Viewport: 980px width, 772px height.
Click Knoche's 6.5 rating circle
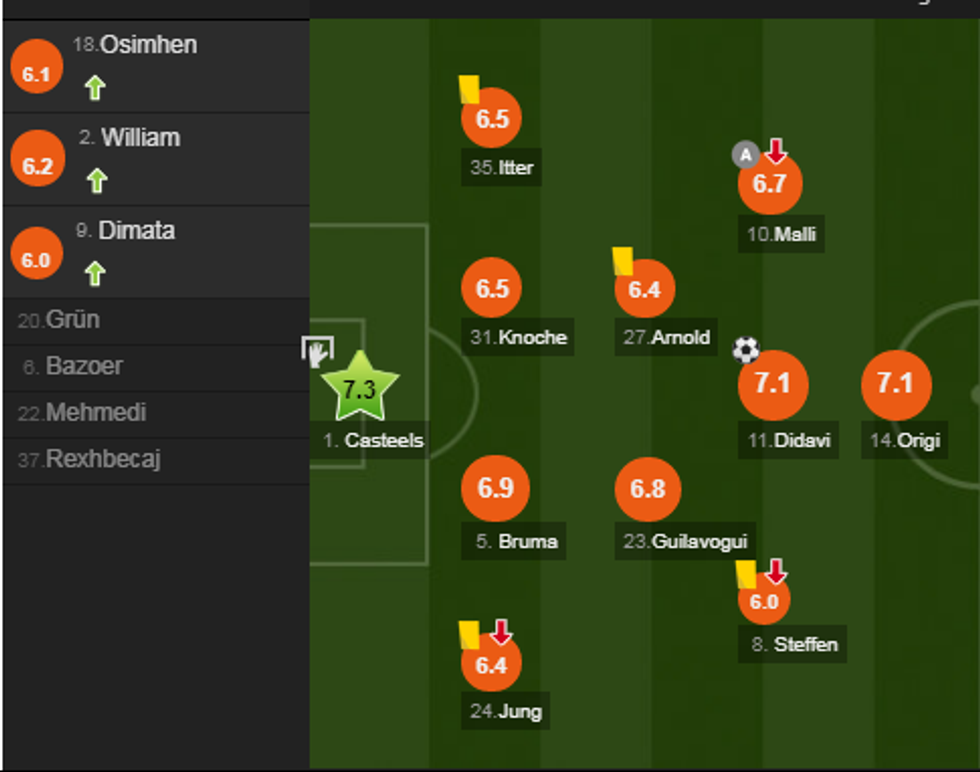[x=492, y=288]
